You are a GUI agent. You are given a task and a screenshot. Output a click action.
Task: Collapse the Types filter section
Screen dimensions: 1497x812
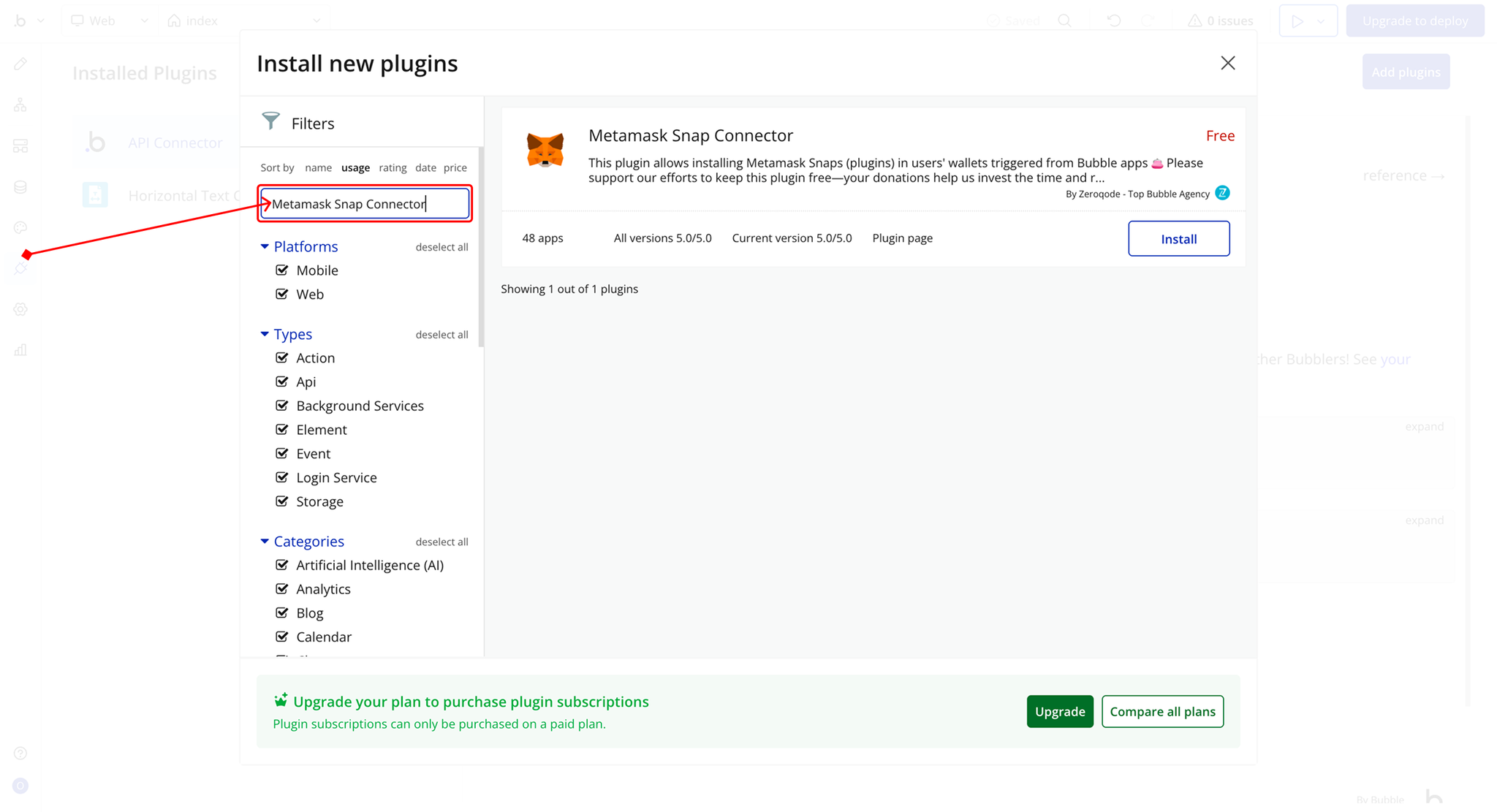pyautogui.click(x=265, y=334)
